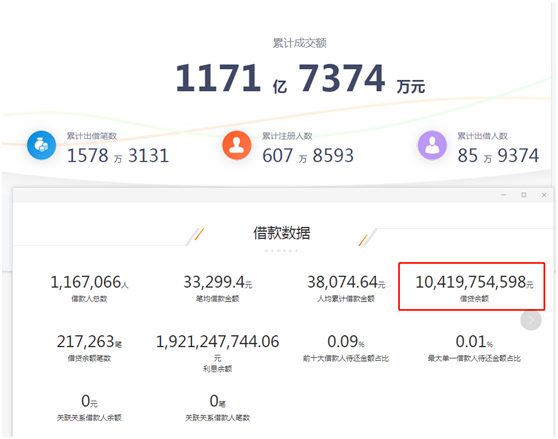
Task: Click the next arrow circle button
Action: (x=531, y=319)
